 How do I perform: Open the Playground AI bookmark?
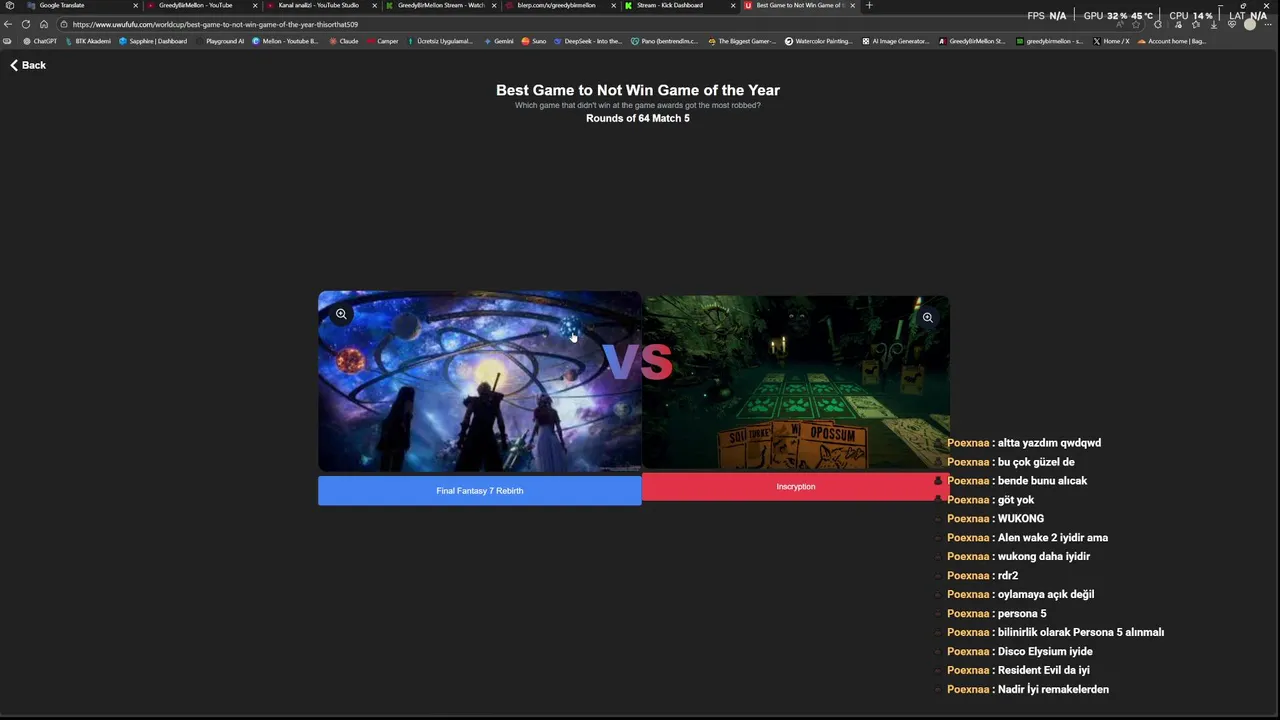point(219,41)
